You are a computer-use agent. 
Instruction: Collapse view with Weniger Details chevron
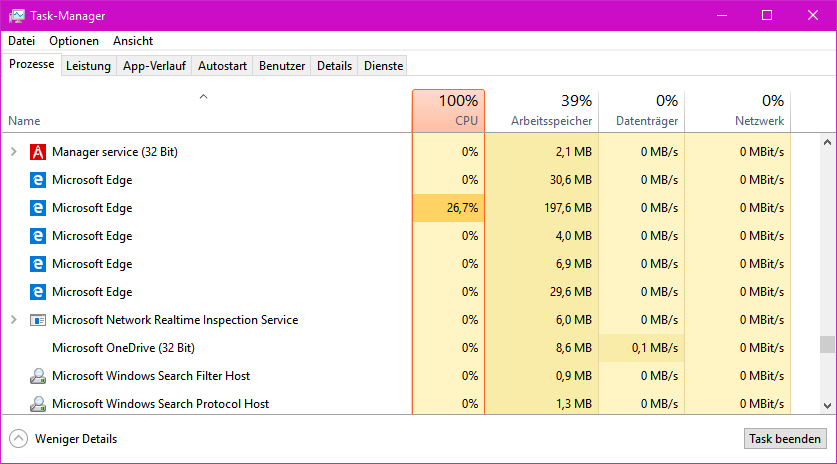18,439
